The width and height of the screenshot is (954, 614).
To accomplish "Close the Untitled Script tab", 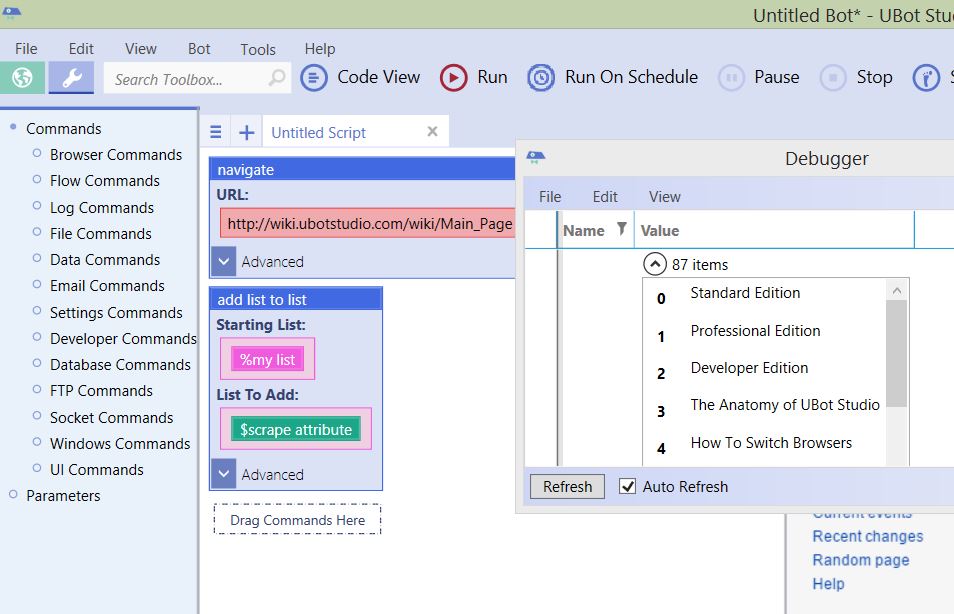I will pos(433,131).
